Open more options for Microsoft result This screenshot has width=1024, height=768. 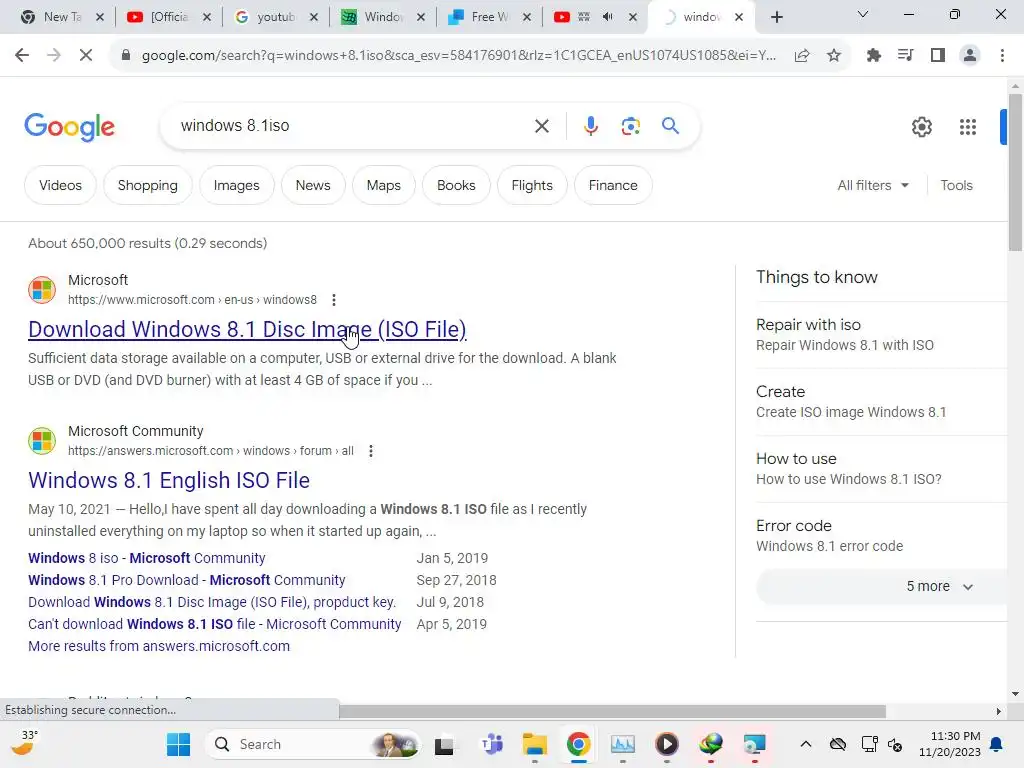(x=334, y=300)
